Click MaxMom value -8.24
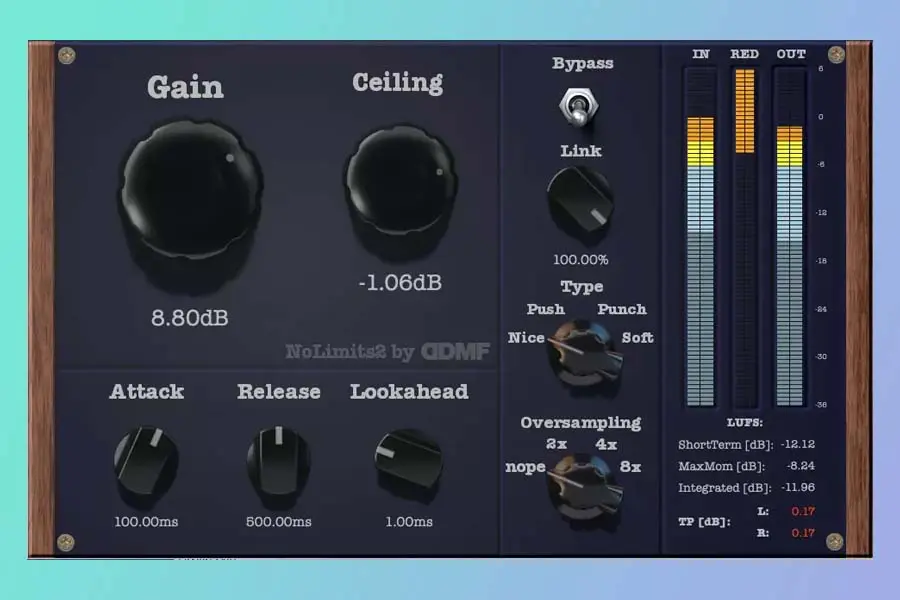Screen dimensions: 900x600 [x=800, y=466]
